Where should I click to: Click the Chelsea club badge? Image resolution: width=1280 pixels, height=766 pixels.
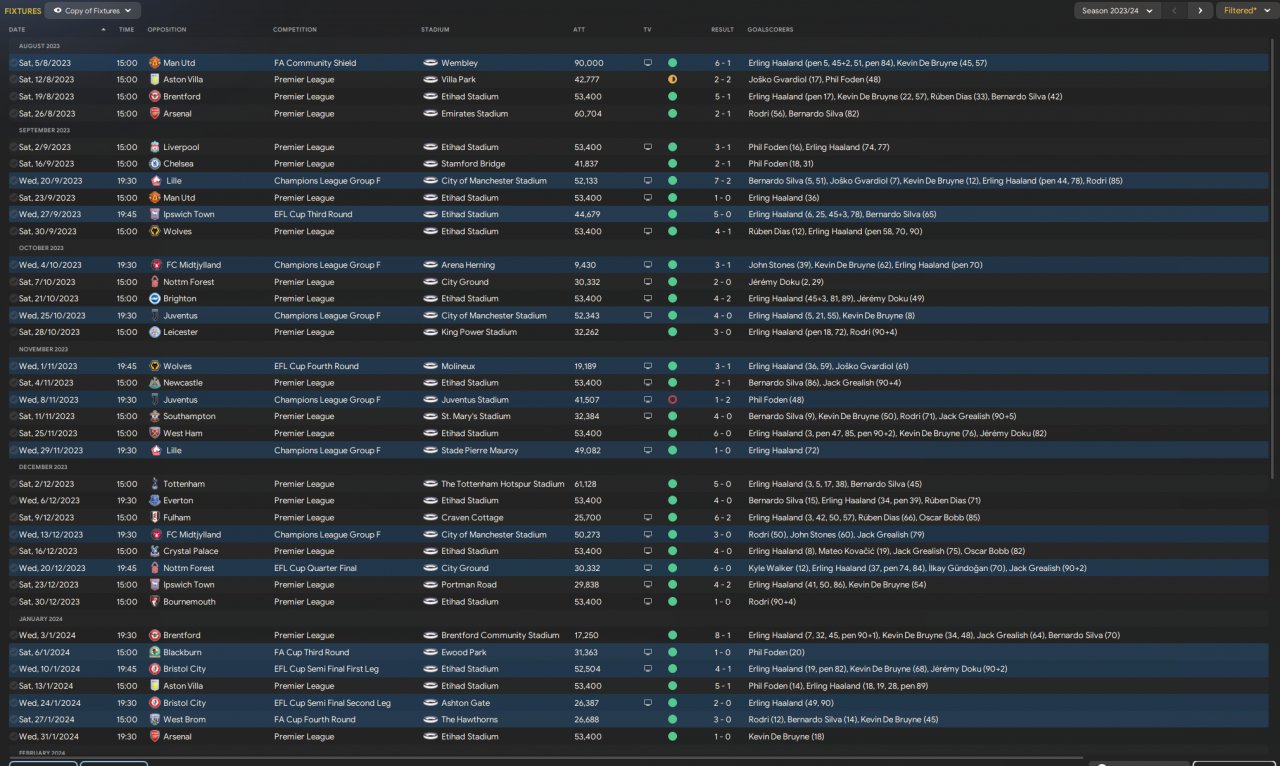click(x=155, y=164)
